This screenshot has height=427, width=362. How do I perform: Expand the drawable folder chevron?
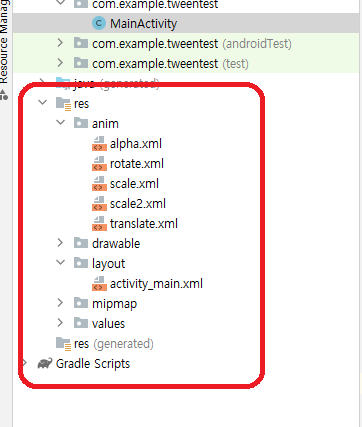pyautogui.click(x=60, y=243)
